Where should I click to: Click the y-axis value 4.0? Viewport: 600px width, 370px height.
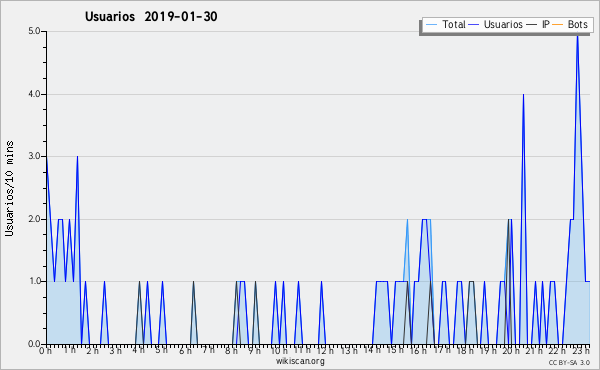tap(34, 94)
